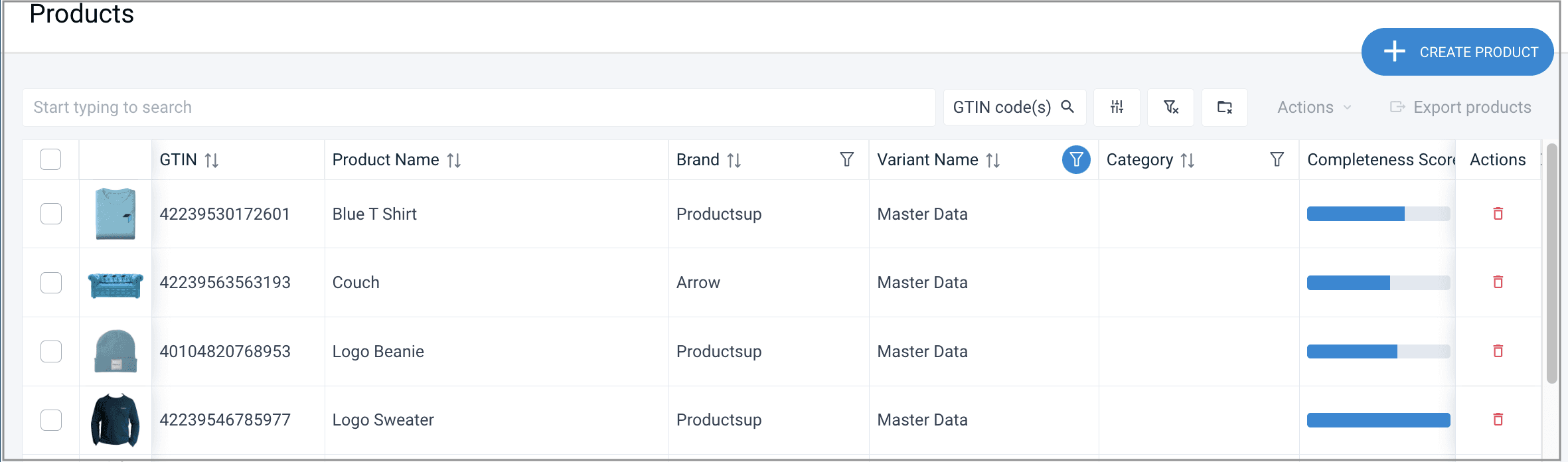Viewport: 1568px width, 462px height.
Task: Delete the Blue T Shirt product
Action: pos(1498,214)
